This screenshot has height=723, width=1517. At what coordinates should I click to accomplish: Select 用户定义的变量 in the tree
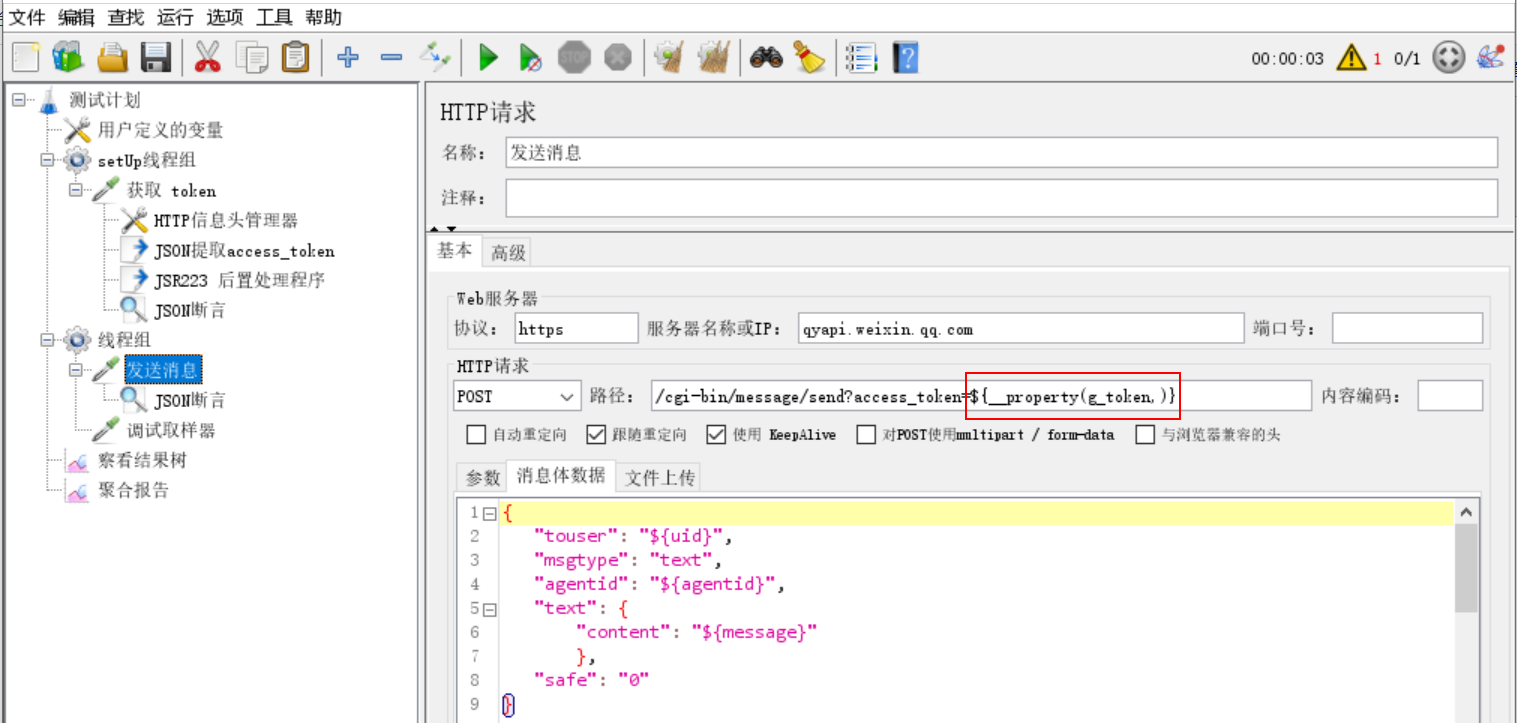pos(160,130)
